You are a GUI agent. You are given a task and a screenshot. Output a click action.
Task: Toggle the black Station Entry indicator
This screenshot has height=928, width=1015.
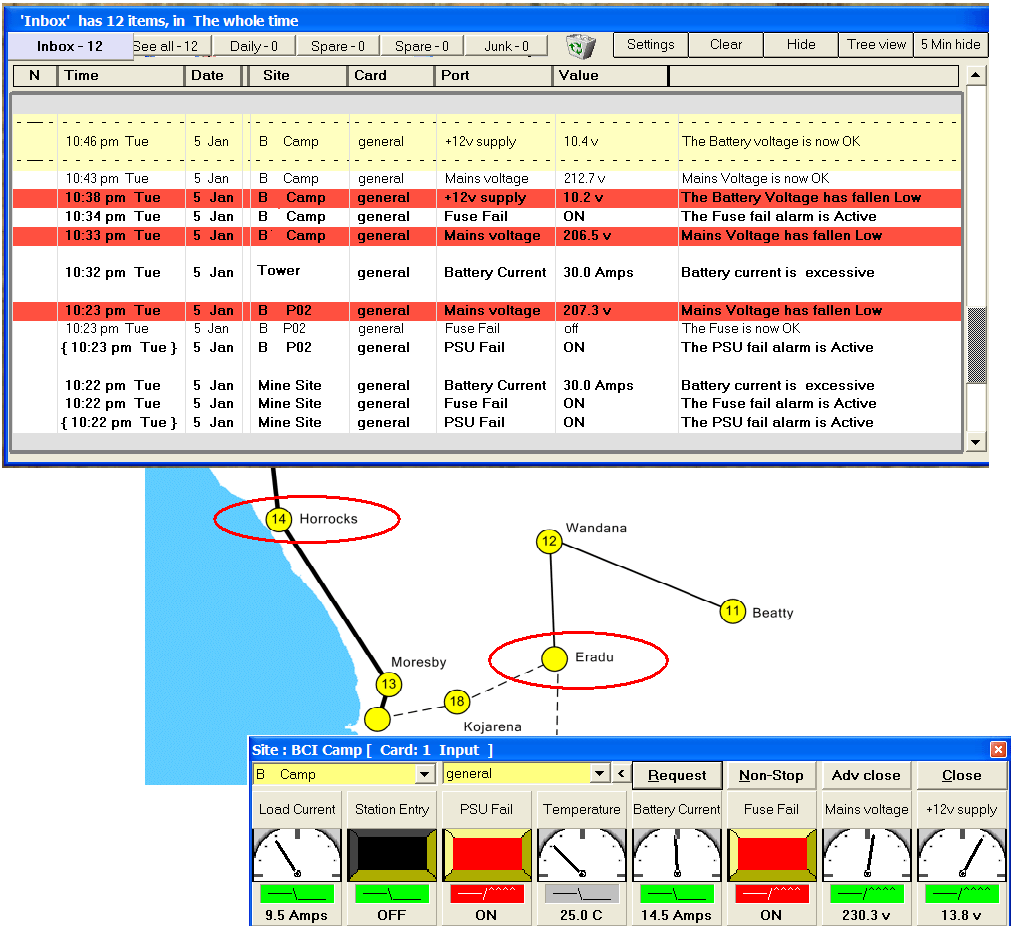(x=391, y=853)
